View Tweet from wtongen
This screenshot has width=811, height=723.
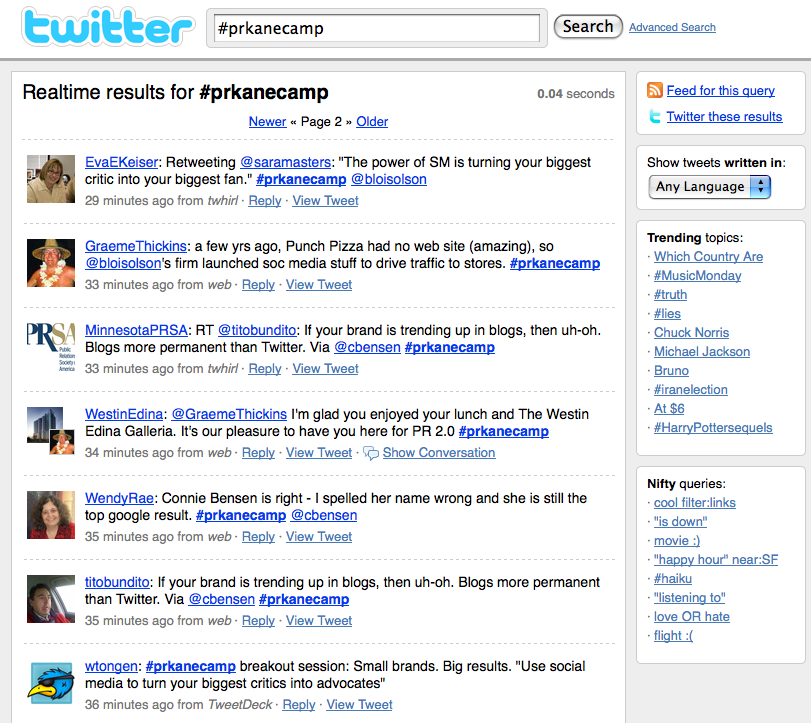pyautogui.click(x=359, y=705)
